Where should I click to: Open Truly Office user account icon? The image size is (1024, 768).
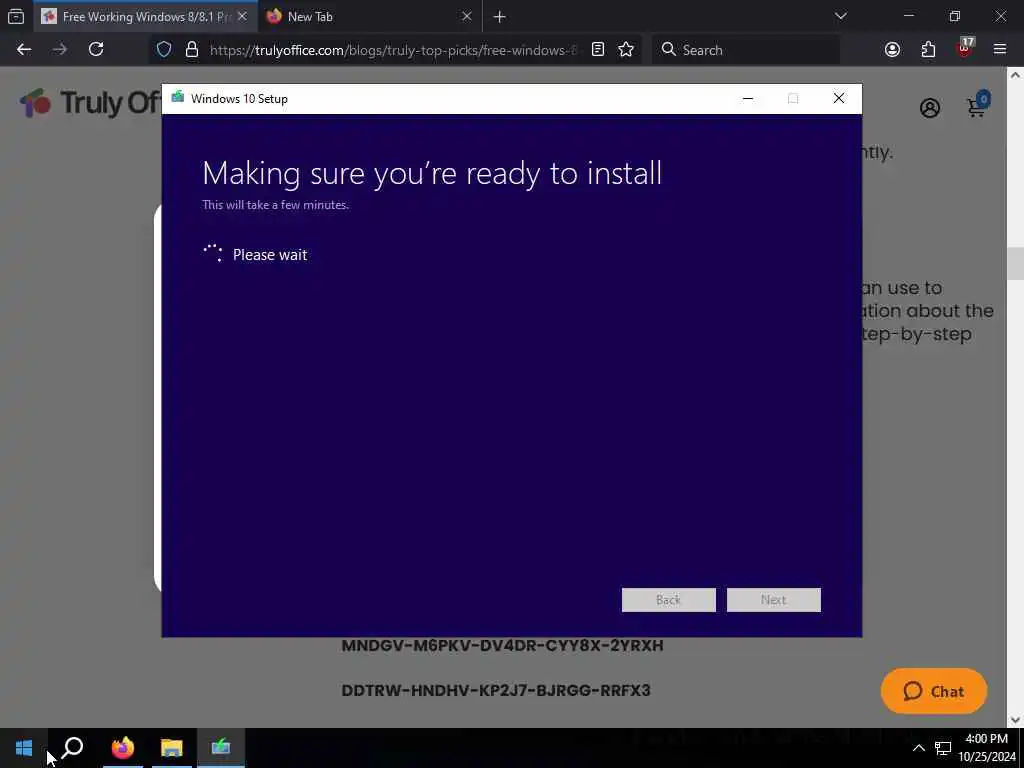[930, 108]
